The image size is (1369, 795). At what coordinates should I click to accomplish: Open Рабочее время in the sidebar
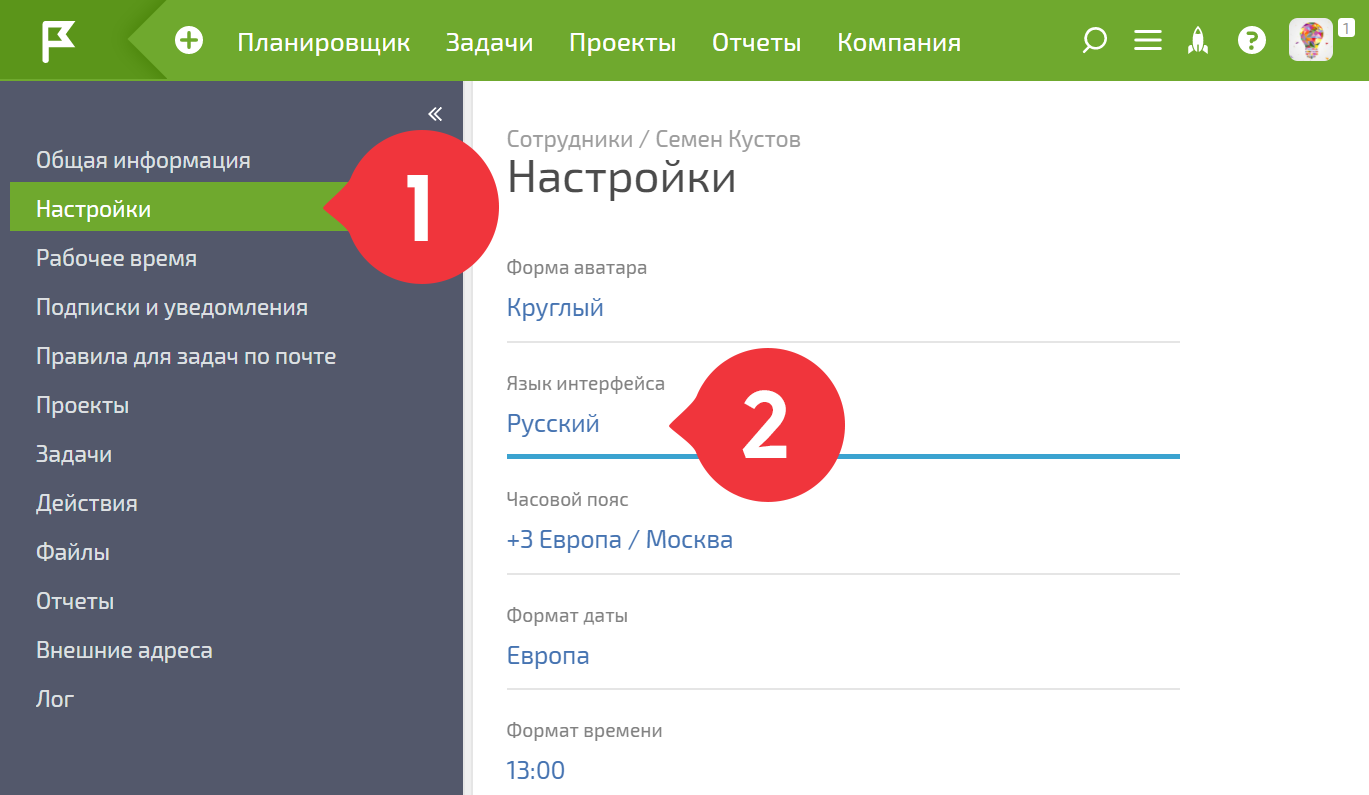[x=116, y=258]
